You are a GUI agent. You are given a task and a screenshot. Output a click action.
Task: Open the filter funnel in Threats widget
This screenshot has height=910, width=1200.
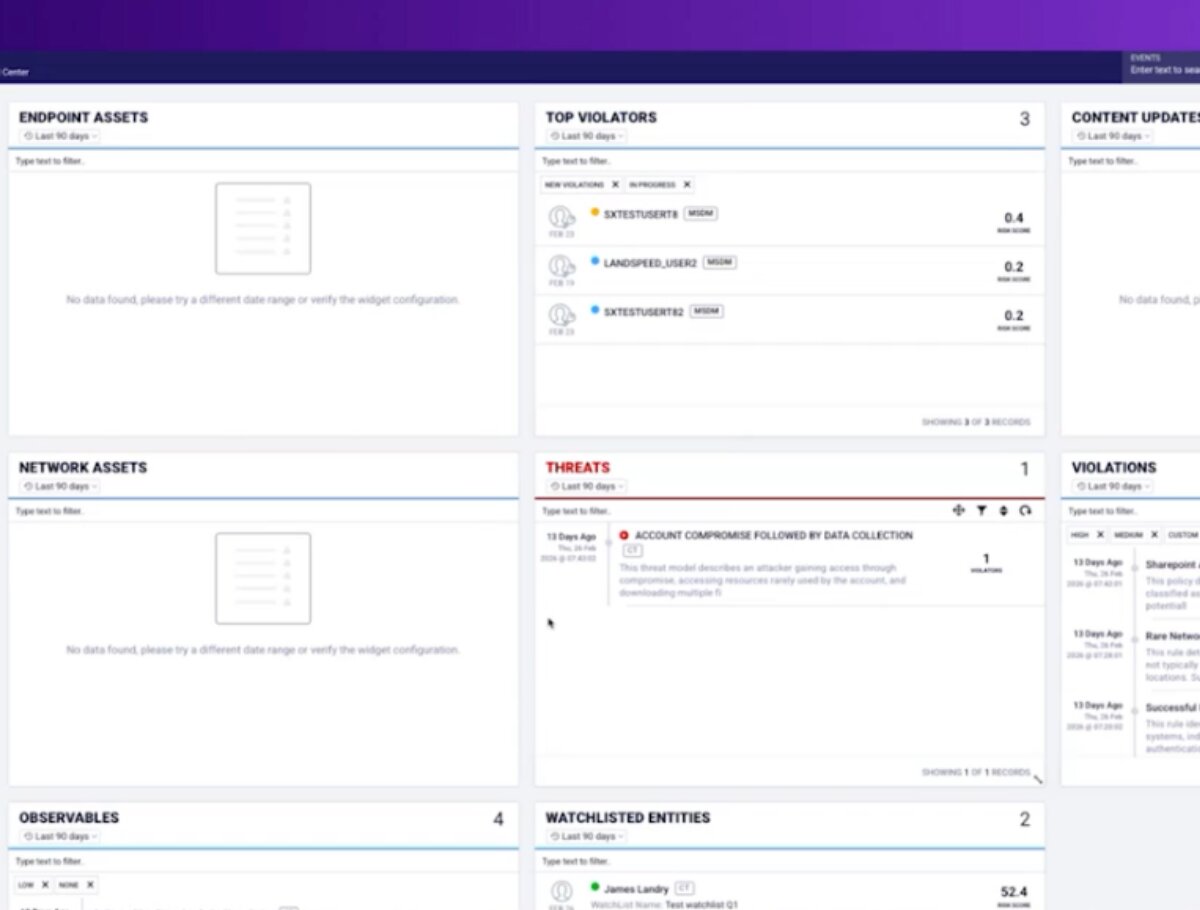tap(982, 510)
